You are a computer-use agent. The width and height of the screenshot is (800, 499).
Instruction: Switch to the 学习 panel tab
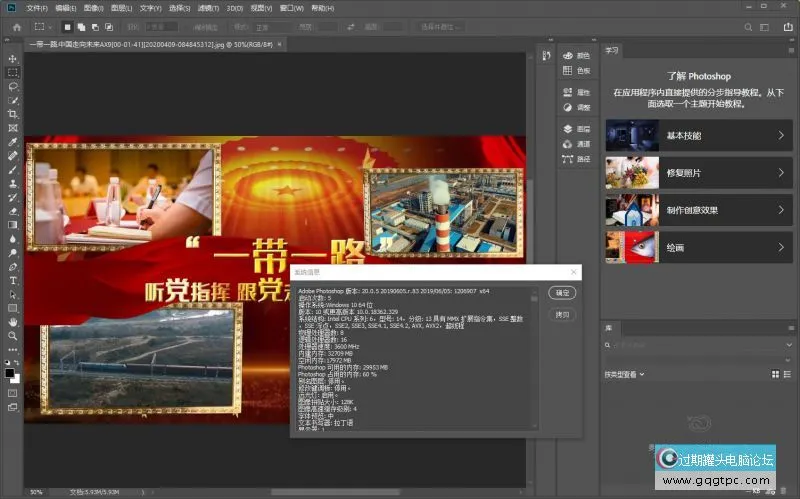coord(612,51)
